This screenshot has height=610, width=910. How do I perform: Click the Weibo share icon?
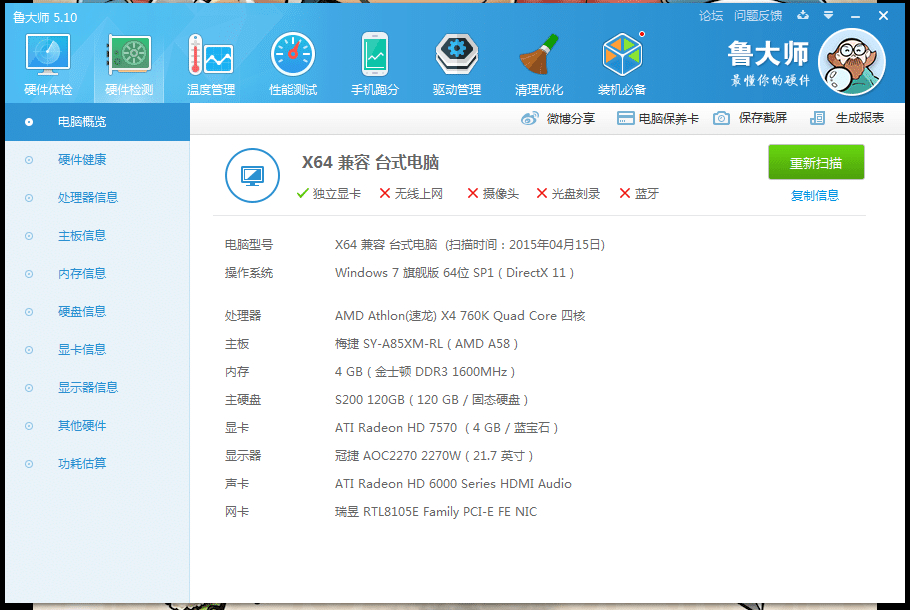(x=529, y=118)
